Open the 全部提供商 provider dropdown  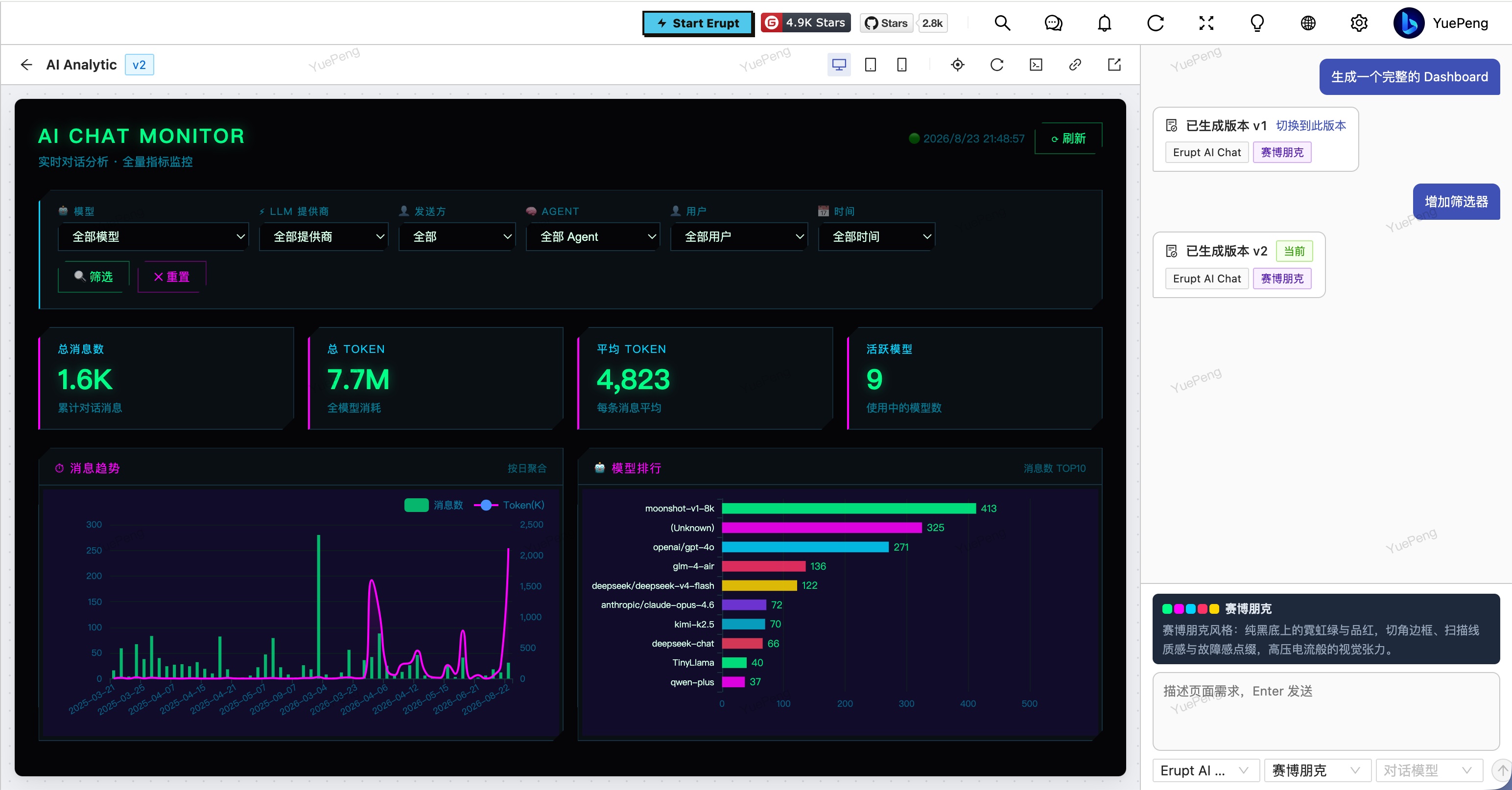pyautogui.click(x=324, y=236)
